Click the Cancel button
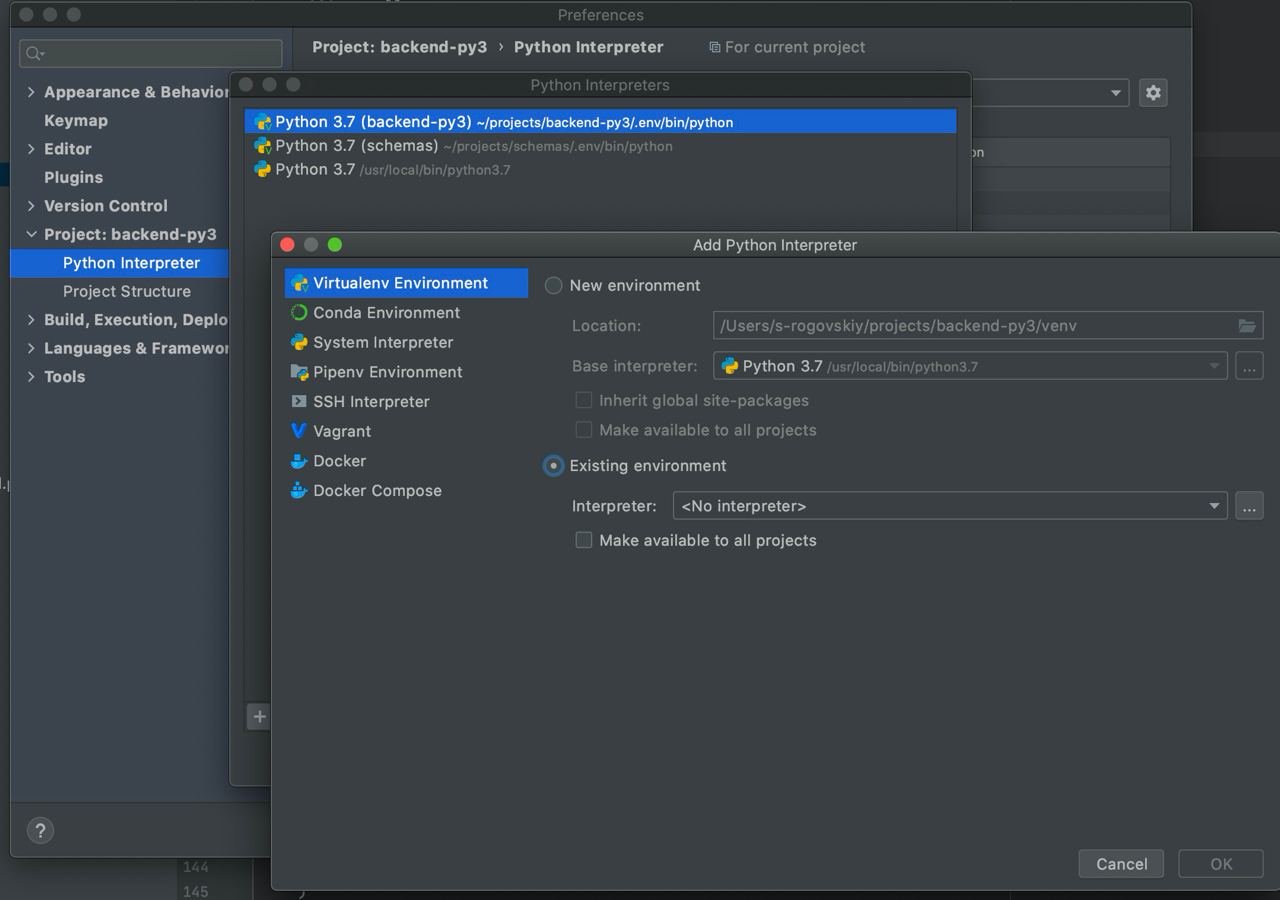 click(x=1121, y=864)
